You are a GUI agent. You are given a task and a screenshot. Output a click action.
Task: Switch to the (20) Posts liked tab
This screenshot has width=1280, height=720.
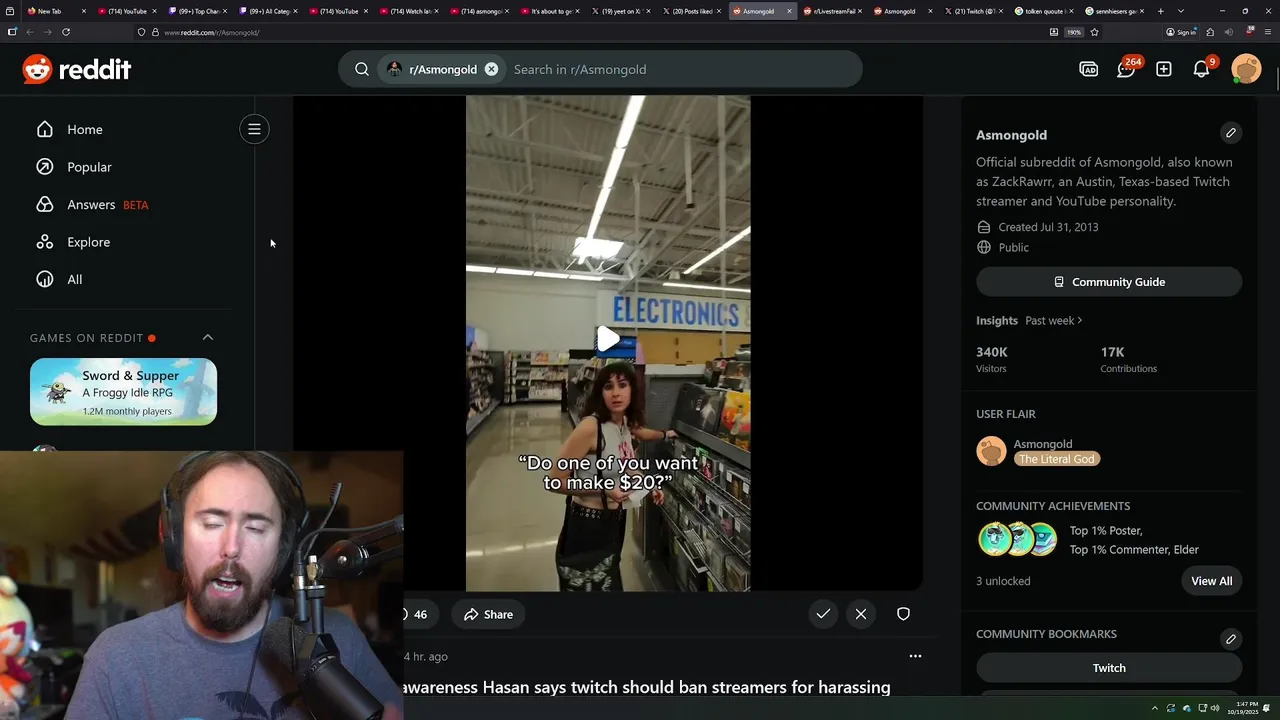coord(692,11)
